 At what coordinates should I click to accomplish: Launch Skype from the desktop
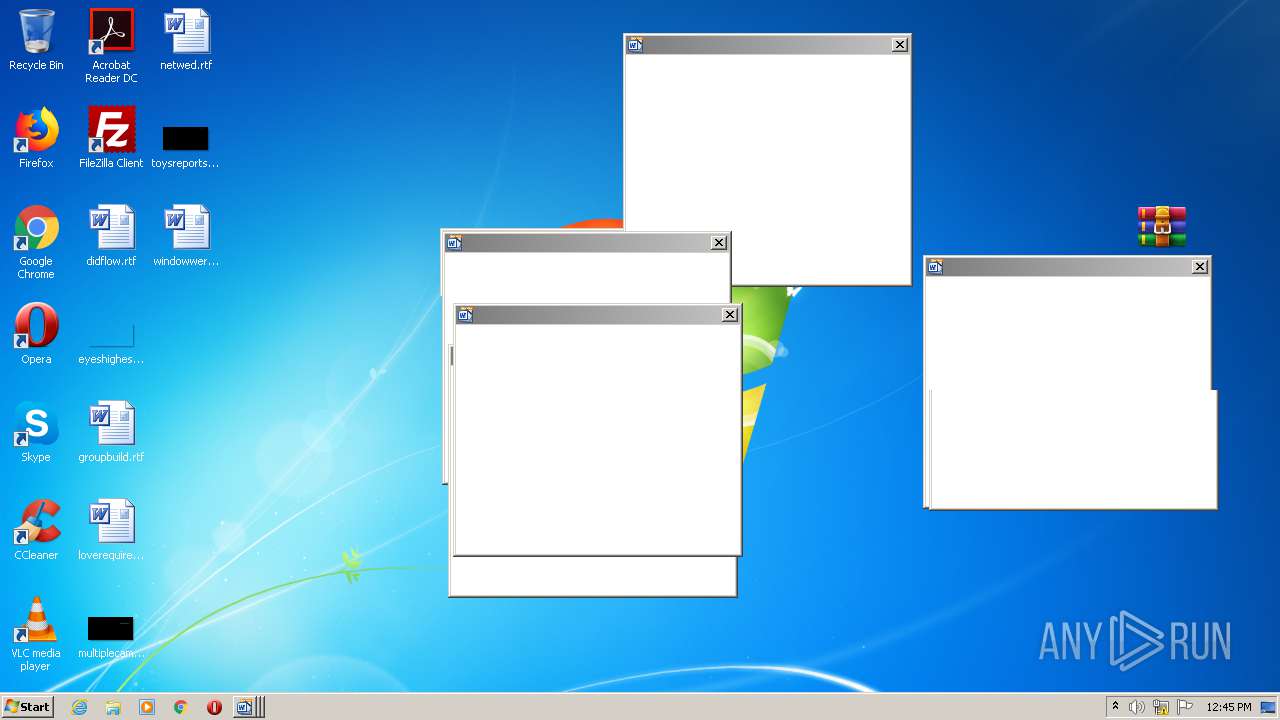(x=36, y=432)
